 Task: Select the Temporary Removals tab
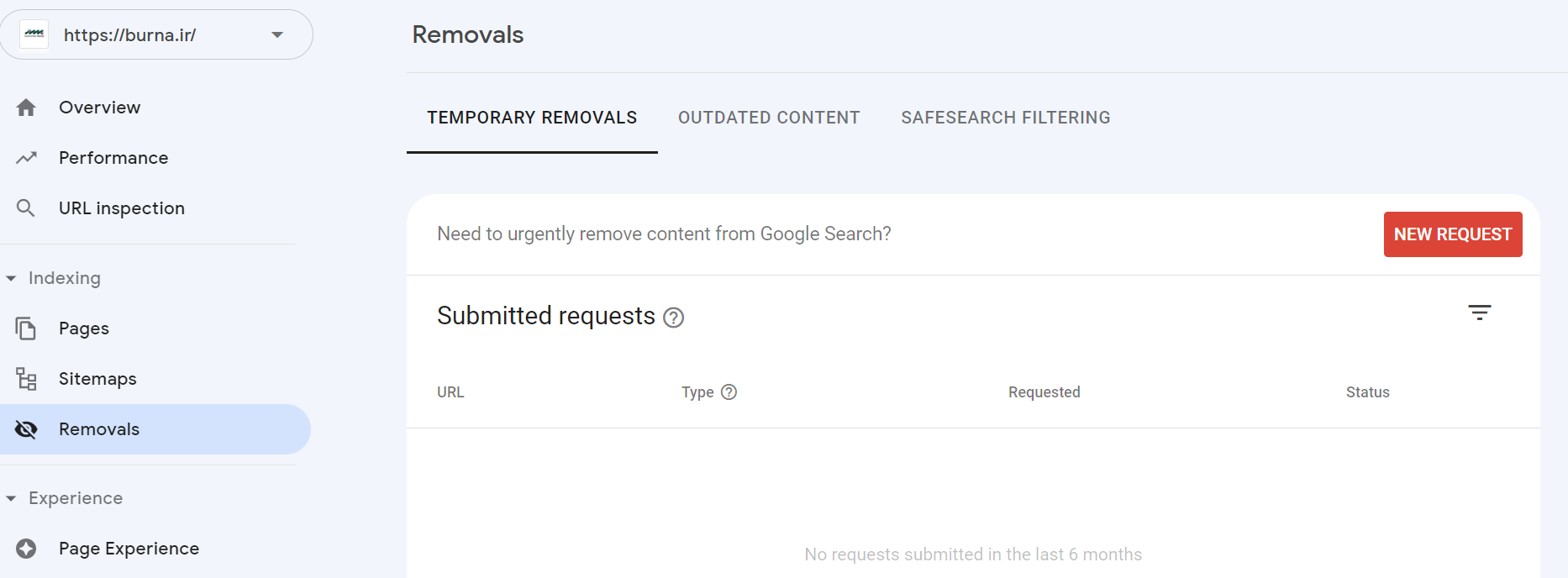click(x=532, y=118)
